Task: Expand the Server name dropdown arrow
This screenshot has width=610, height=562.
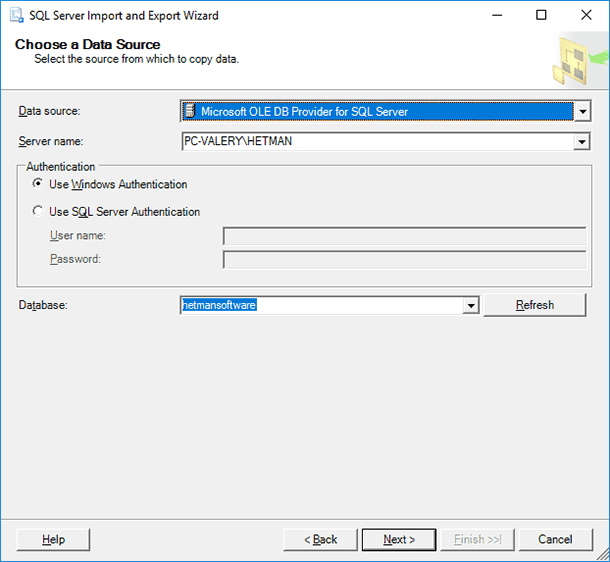Action: pyautogui.click(x=582, y=142)
